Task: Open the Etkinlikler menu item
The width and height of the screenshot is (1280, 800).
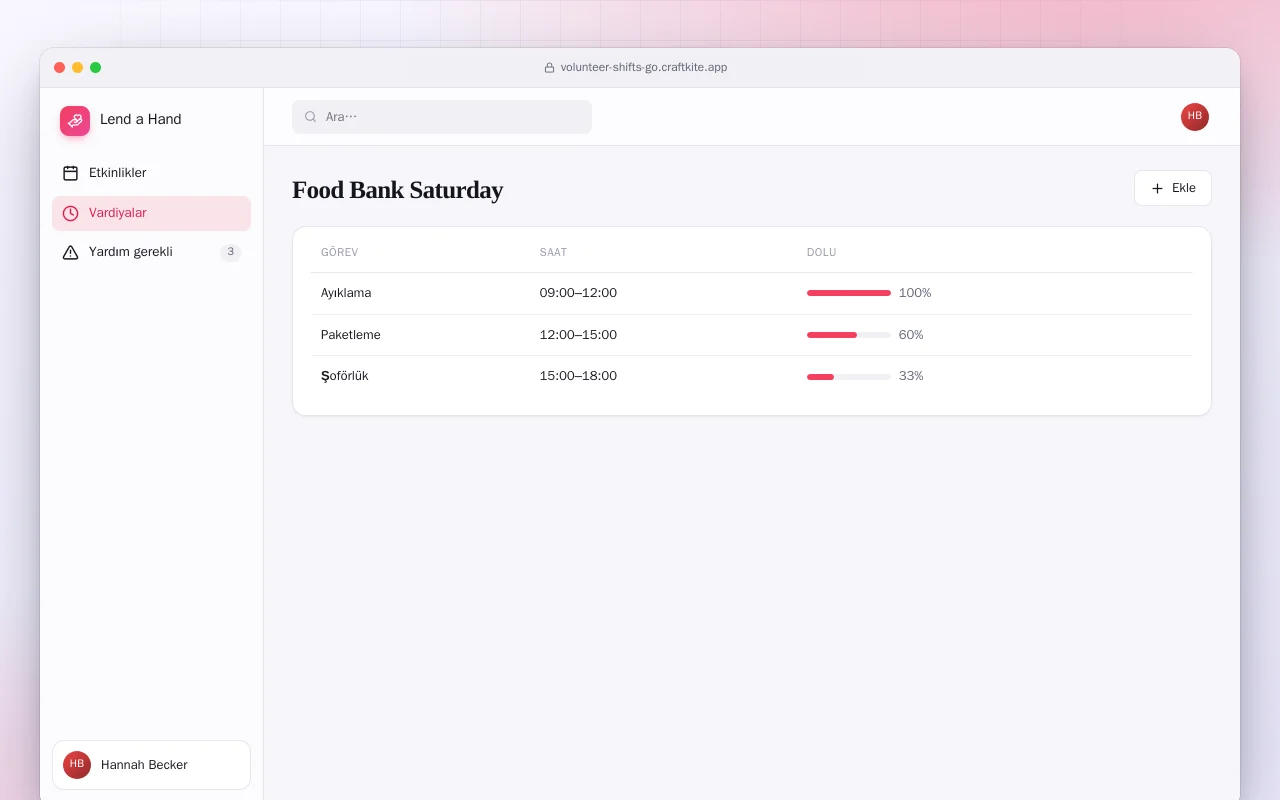Action: coord(151,173)
